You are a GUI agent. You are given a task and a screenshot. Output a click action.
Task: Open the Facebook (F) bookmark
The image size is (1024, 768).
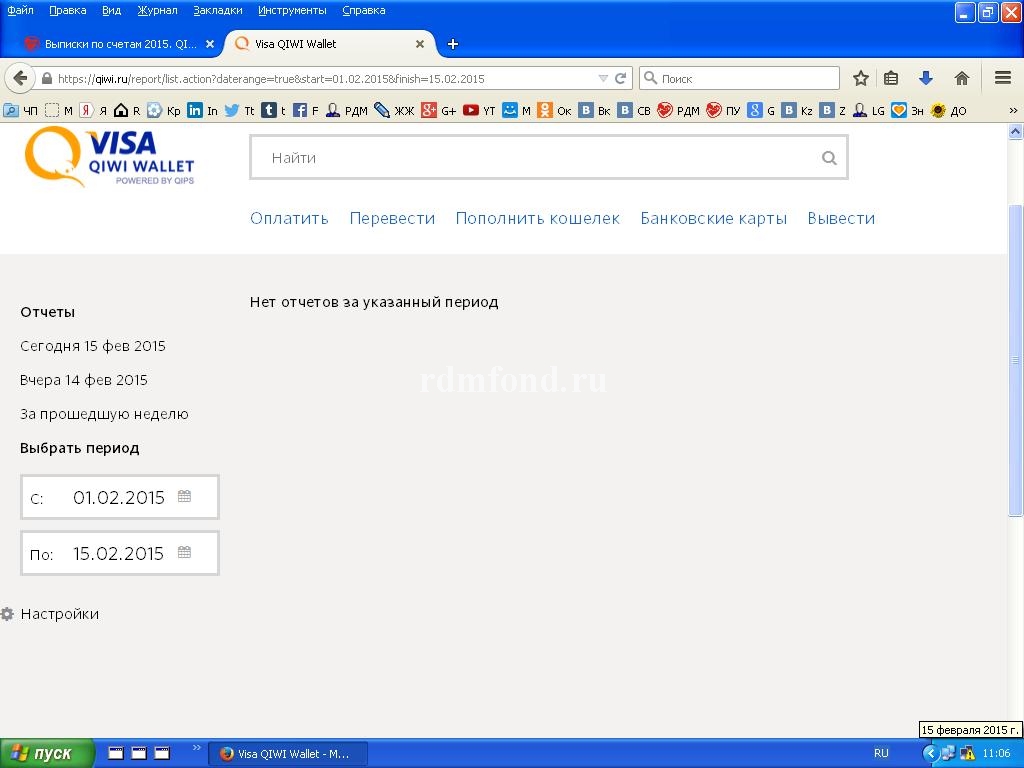click(x=306, y=110)
